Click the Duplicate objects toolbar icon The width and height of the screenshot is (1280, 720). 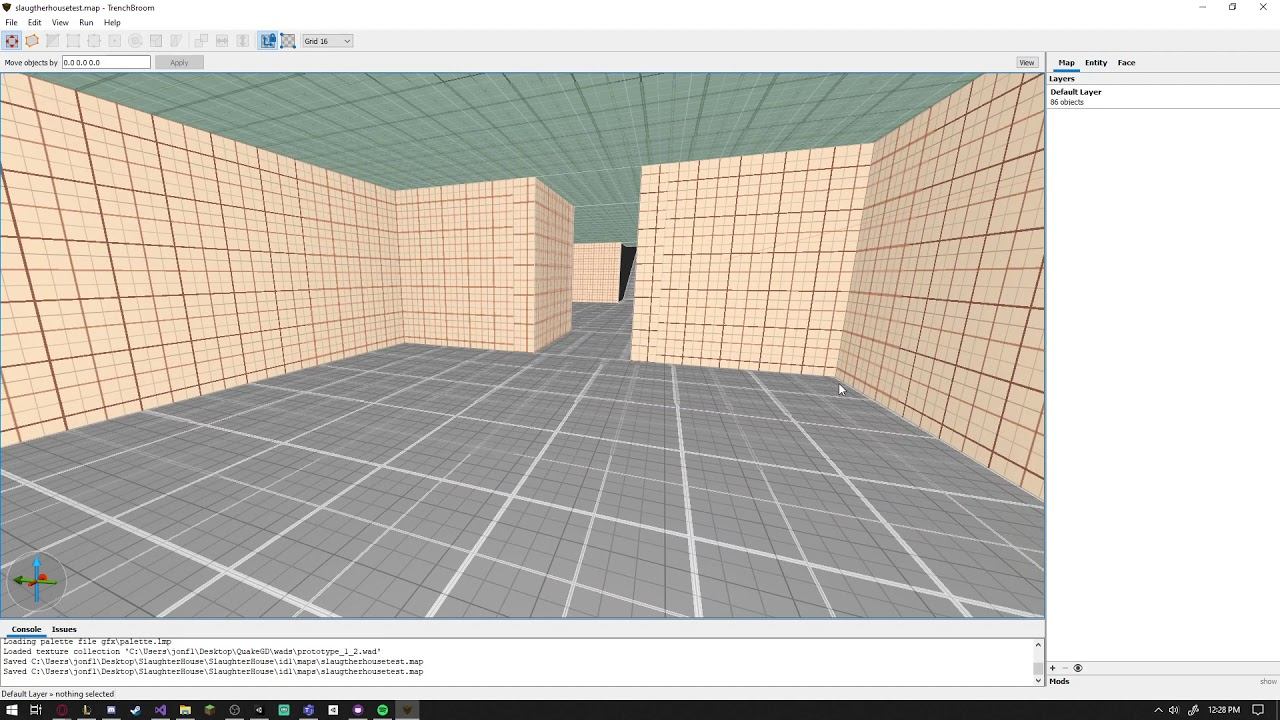pyautogui.click(x=201, y=41)
